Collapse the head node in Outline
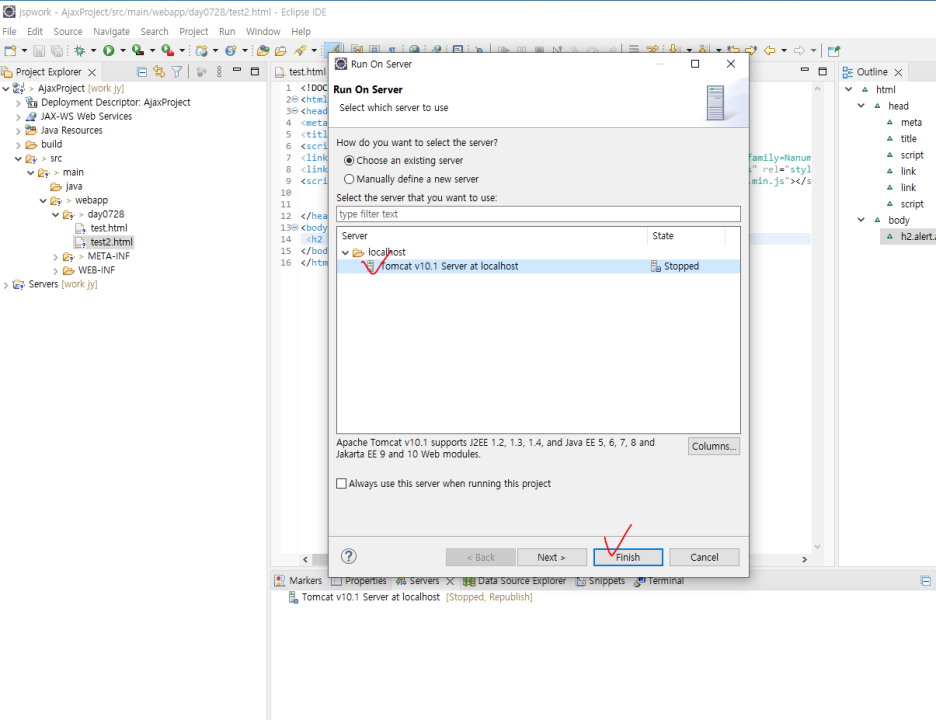This screenshot has width=936, height=720. [x=861, y=106]
